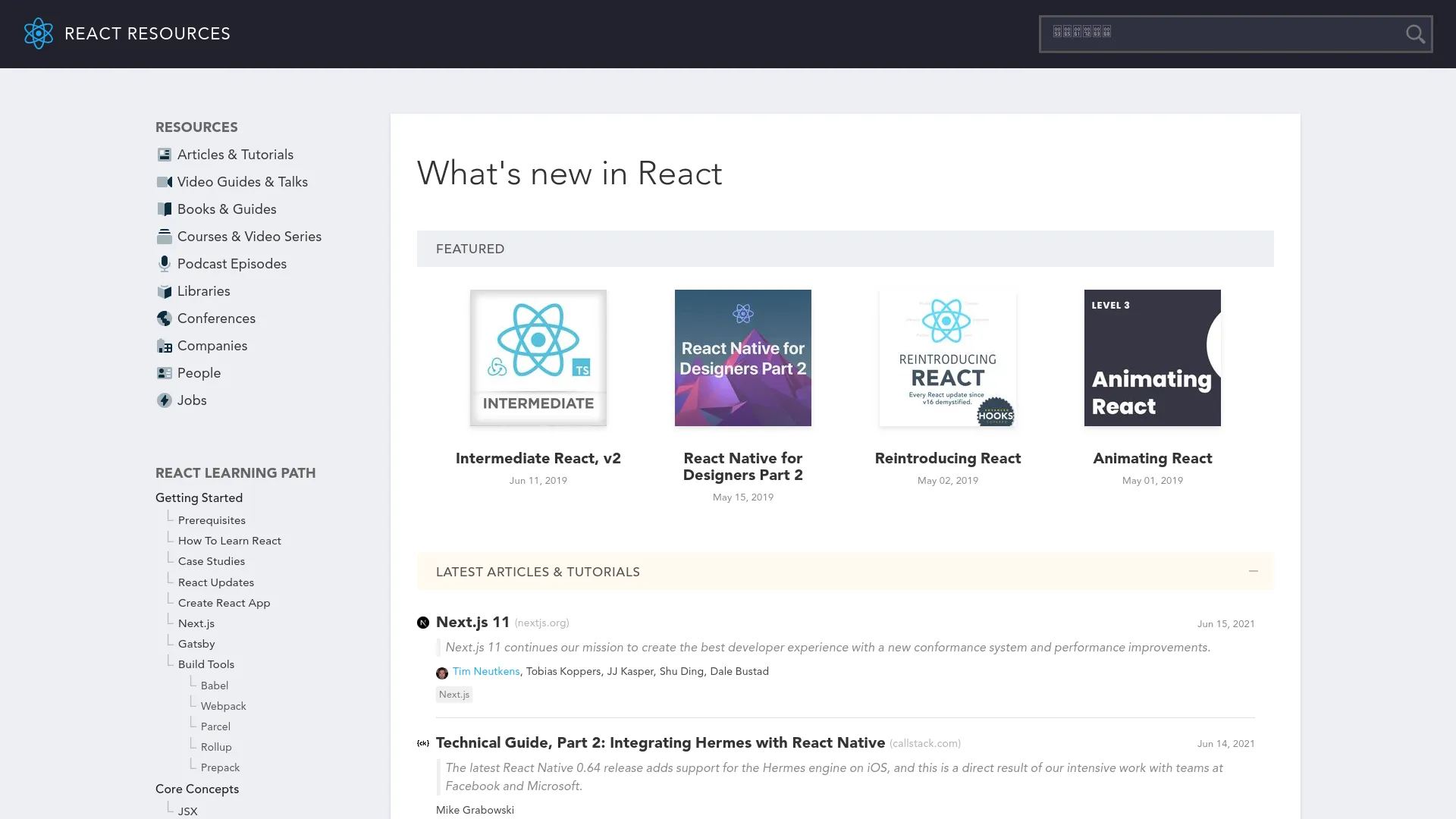Open How To Learn React
The image size is (1456, 819).
[230, 541]
